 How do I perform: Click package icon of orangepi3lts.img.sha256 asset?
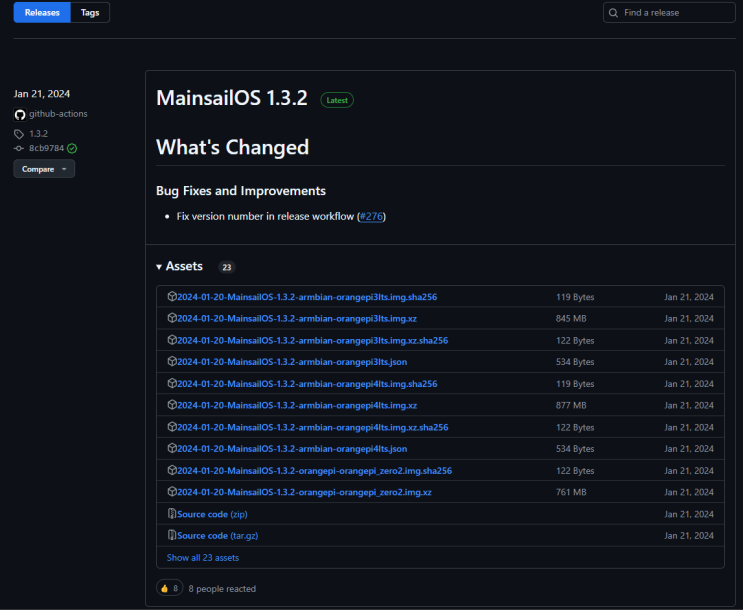[x=172, y=296]
